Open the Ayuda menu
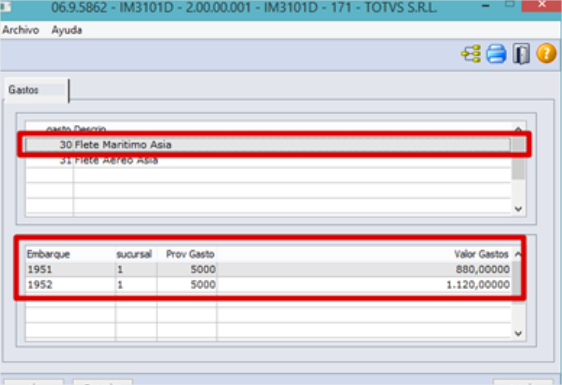Image resolution: width=562 pixels, height=385 pixels. tap(67, 30)
